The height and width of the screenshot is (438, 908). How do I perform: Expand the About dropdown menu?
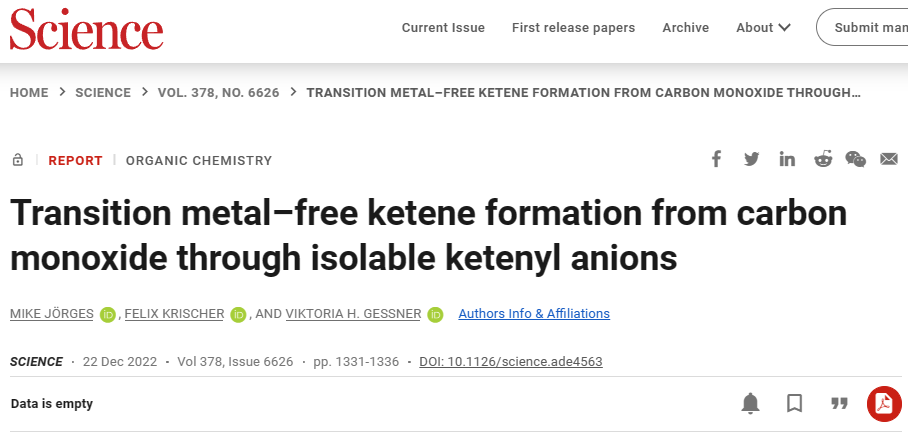[763, 28]
